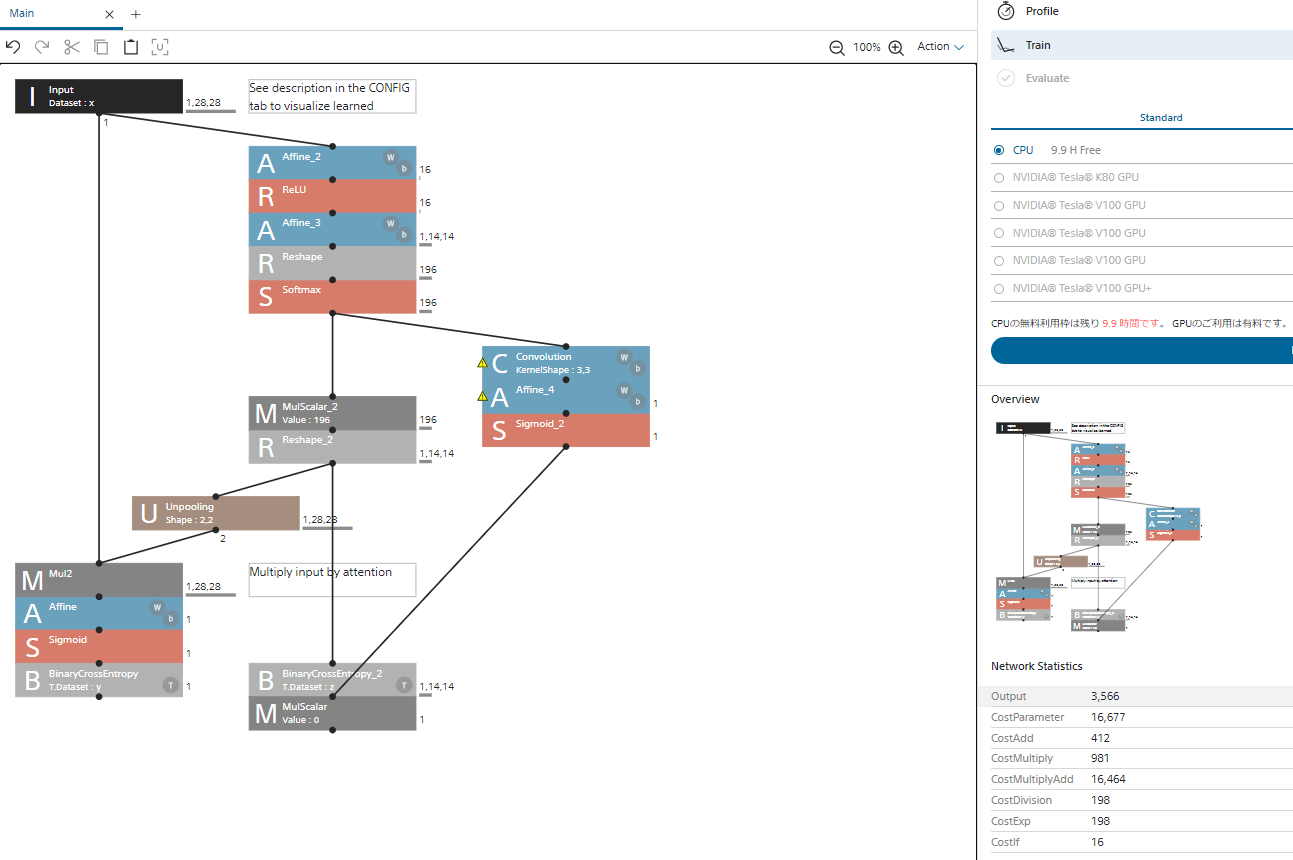Viewport: 1293px width, 860px height.
Task: Open the Main network tab
Action: (x=22, y=14)
